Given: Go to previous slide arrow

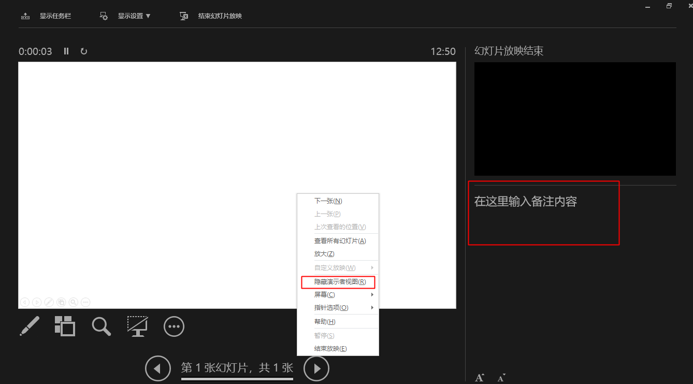Looking at the screenshot, I should point(158,368).
